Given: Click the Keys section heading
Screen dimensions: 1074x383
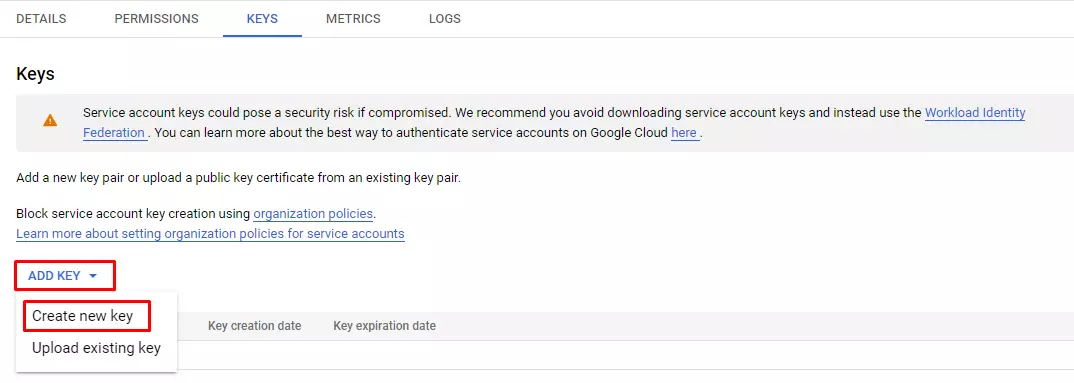Looking at the screenshot, I should pos(35,74).
